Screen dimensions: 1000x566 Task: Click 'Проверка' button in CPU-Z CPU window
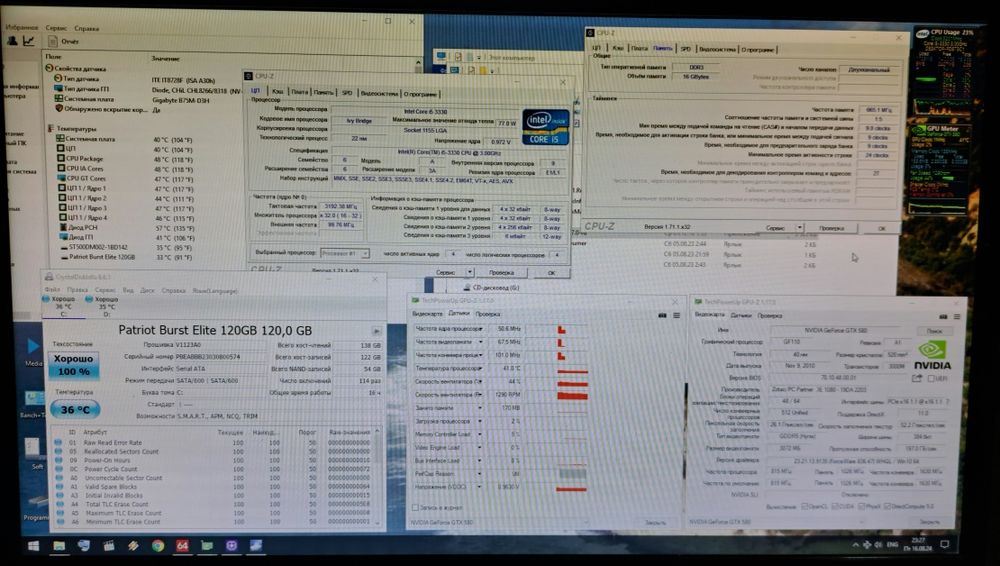501,272
